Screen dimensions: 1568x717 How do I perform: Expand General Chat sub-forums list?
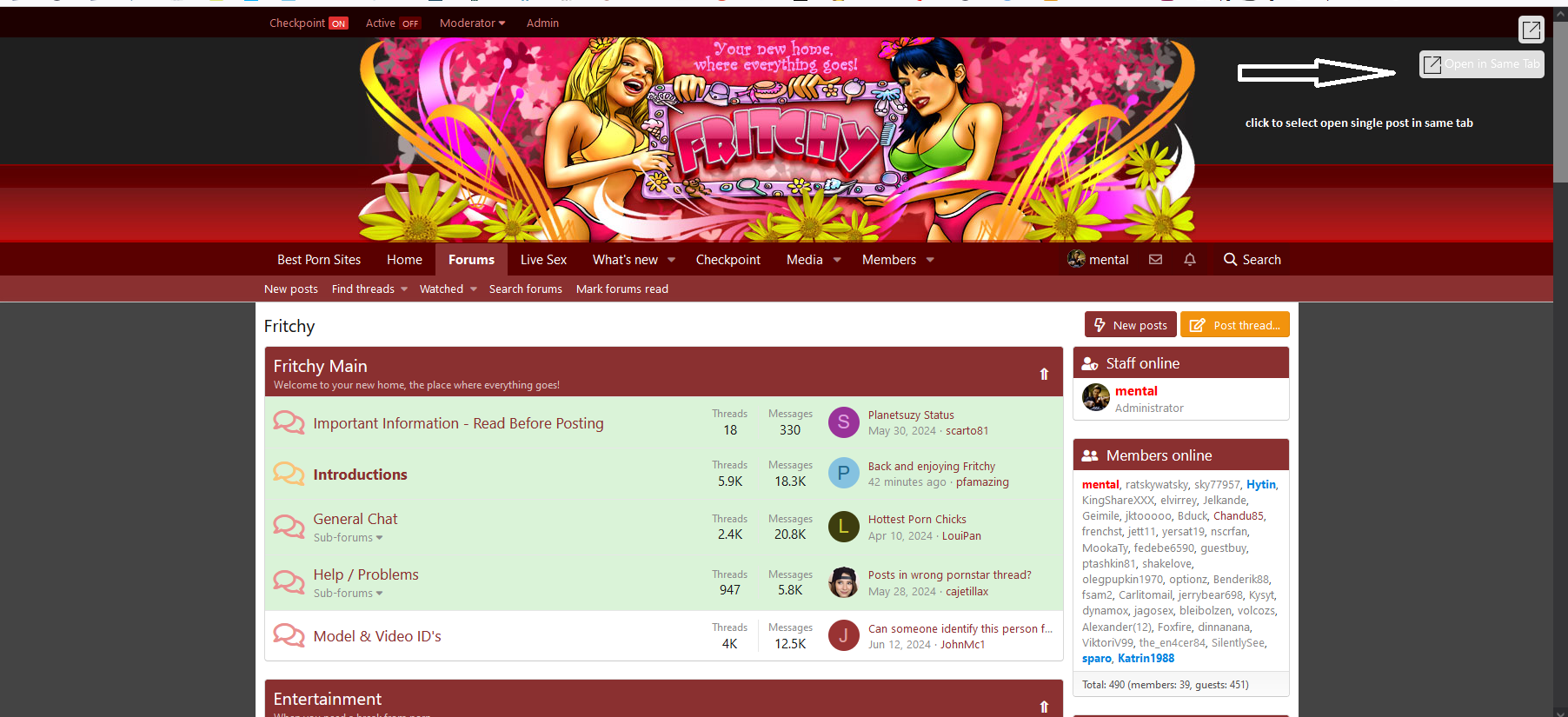click(x=348, y=538)
